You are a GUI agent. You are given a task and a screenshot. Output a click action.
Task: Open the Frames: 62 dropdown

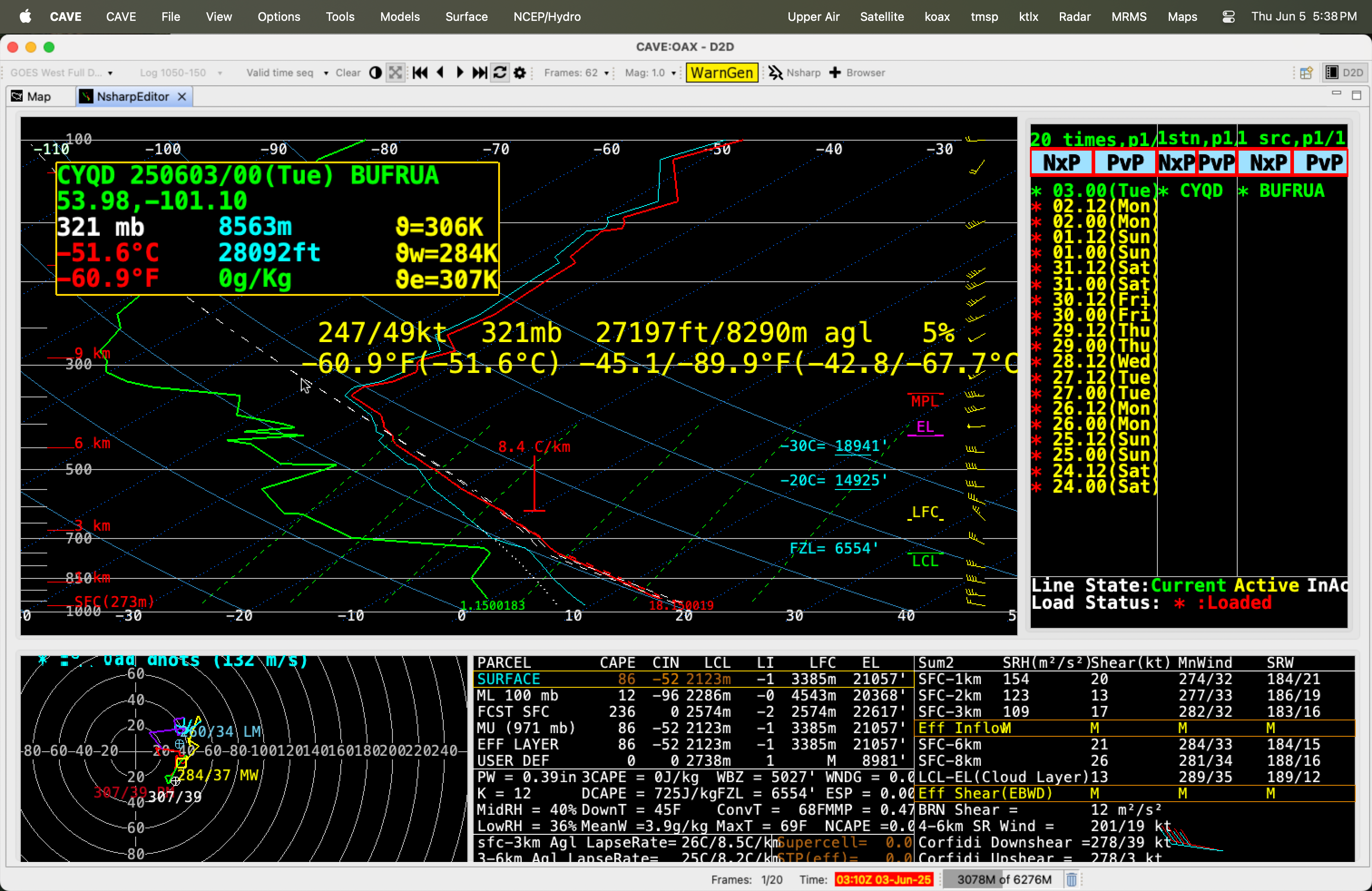coord(577,73)
